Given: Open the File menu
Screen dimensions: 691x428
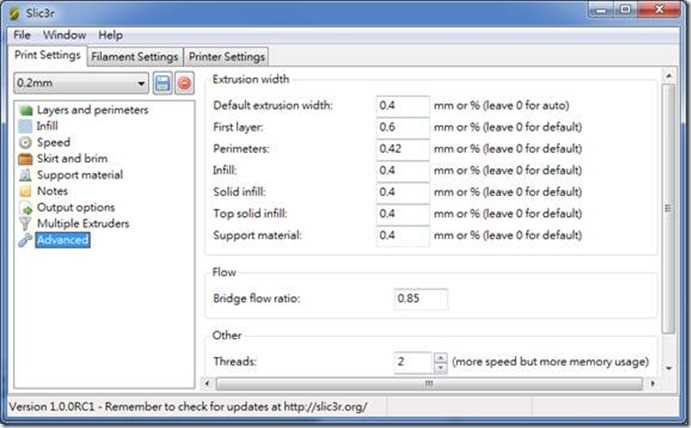Looking at the screenshot, I should (x=22, y=35).
